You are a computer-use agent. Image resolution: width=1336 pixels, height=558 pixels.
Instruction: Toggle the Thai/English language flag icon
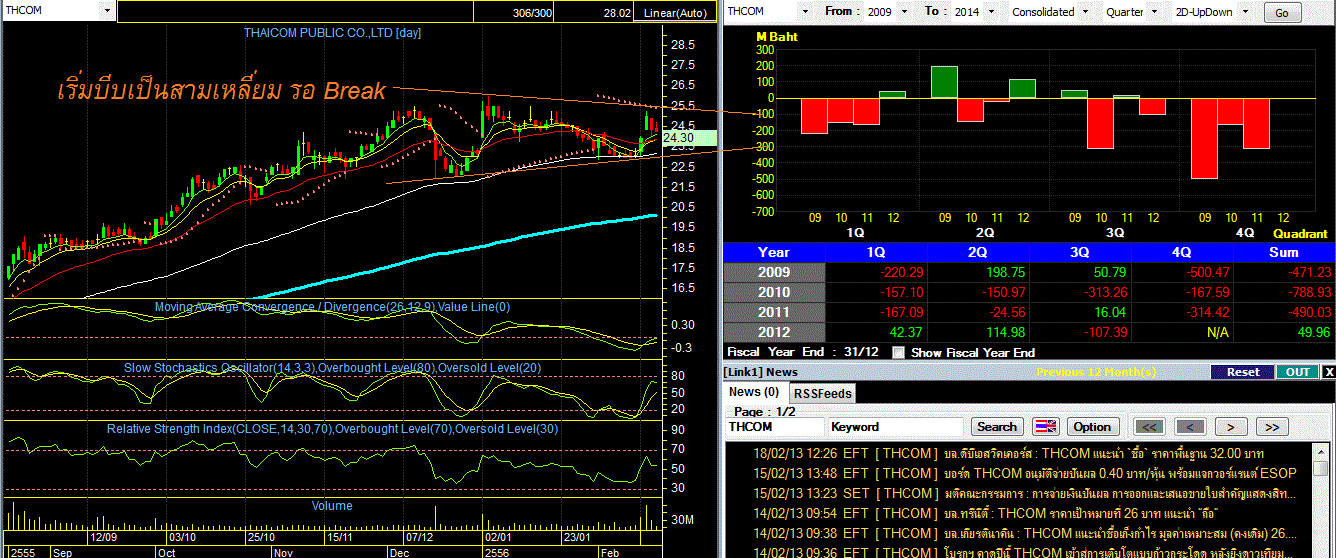pos(1045,426)
